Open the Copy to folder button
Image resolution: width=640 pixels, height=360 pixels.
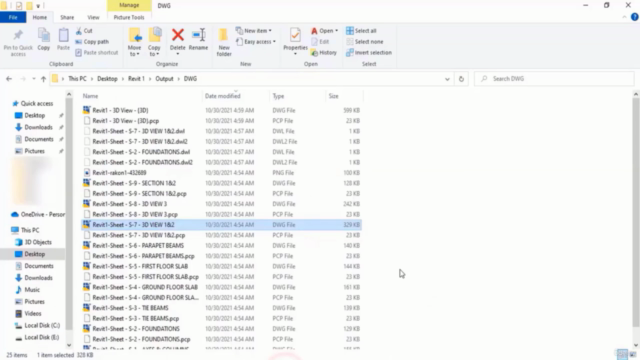click(154, 42)
